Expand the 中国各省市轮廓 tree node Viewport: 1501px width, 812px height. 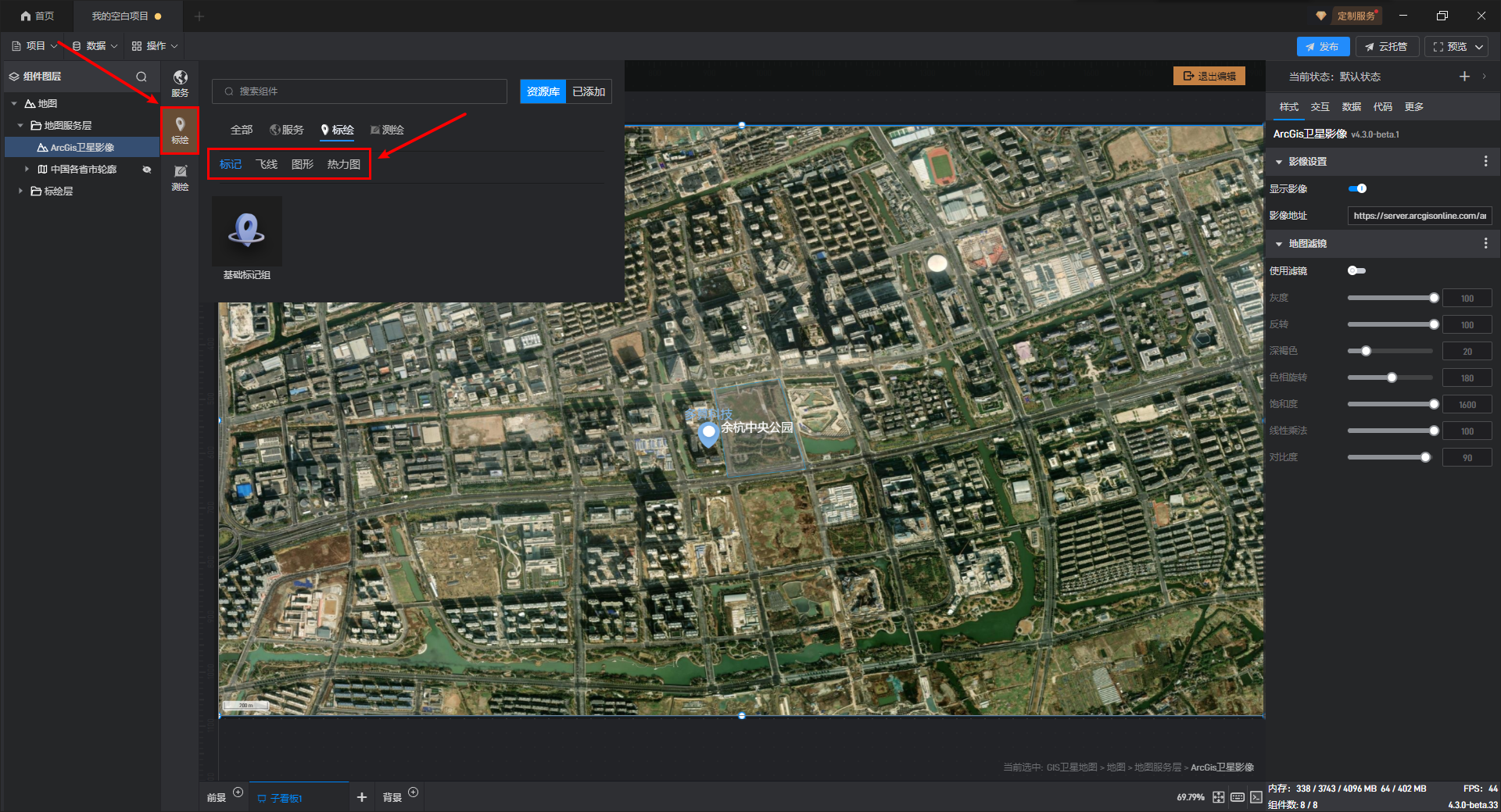pyautogui.click(x=27, y=170)
